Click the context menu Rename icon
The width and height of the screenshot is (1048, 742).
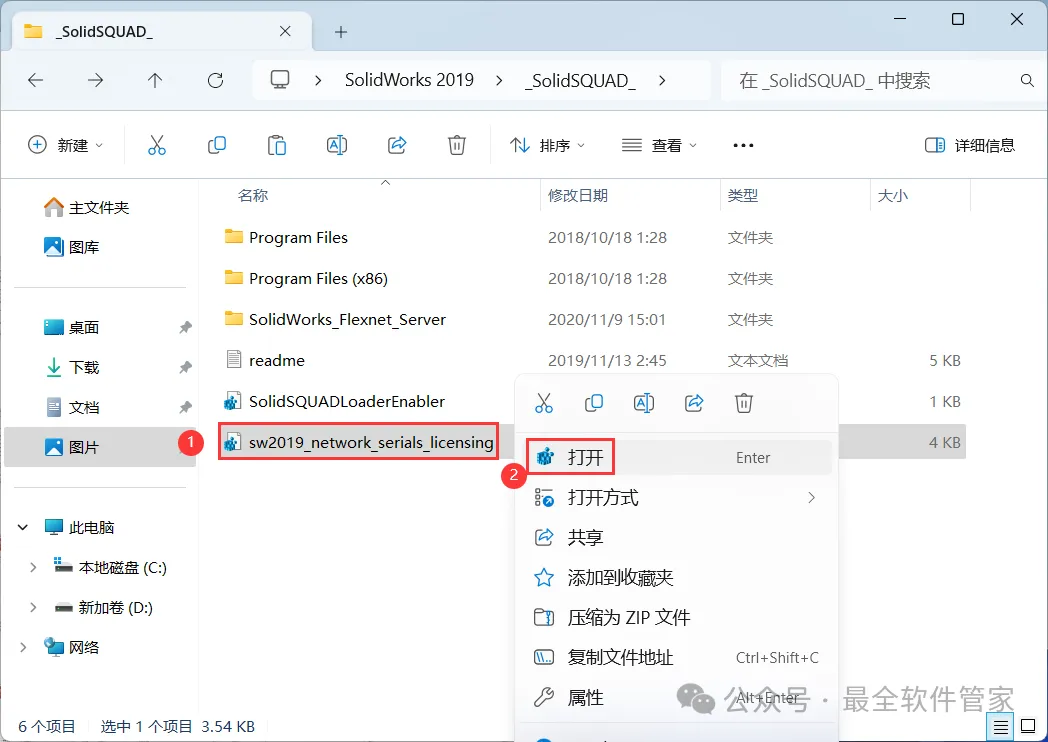644,403
